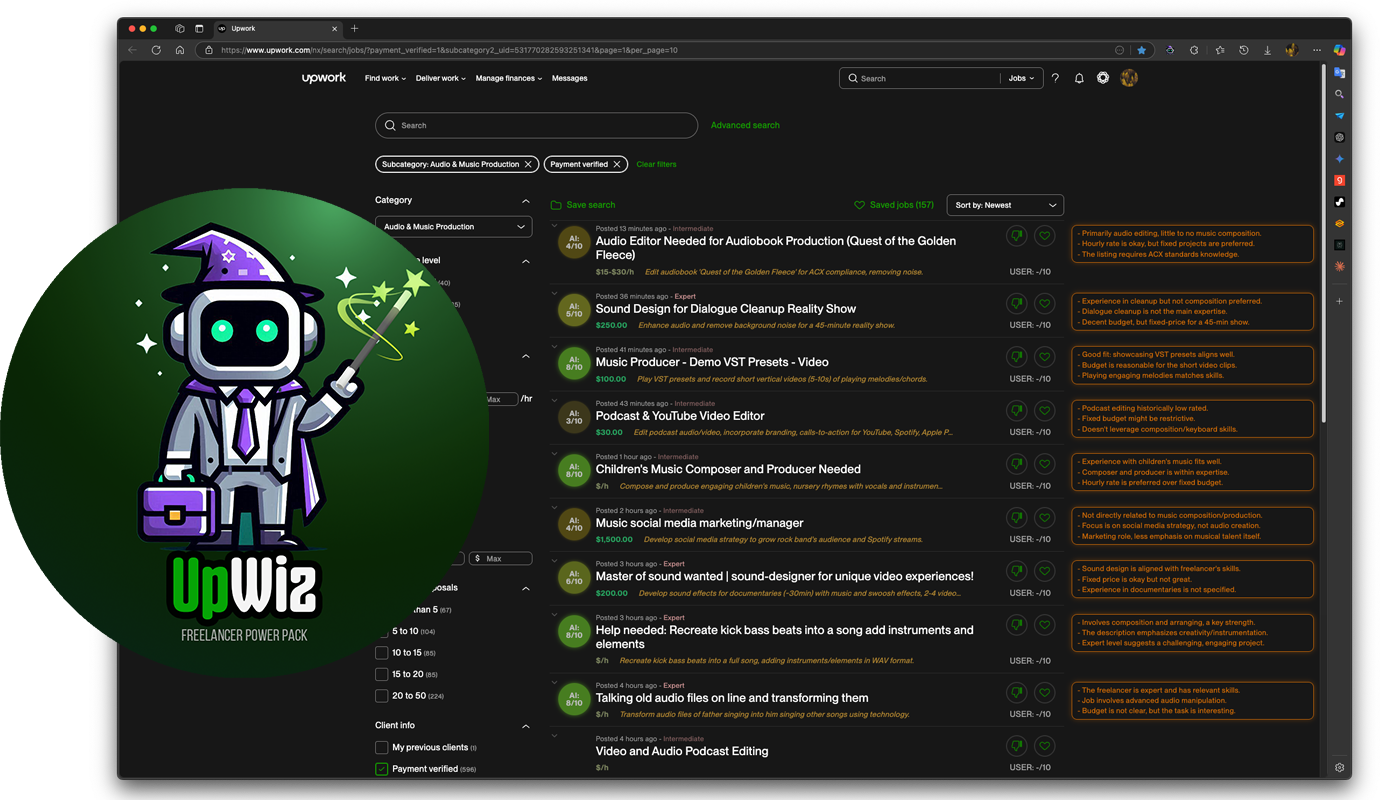The width and height of the screenshot is (1380, 800).
Task: Disable the Payment verified checkbox
Action: [381, 768]
